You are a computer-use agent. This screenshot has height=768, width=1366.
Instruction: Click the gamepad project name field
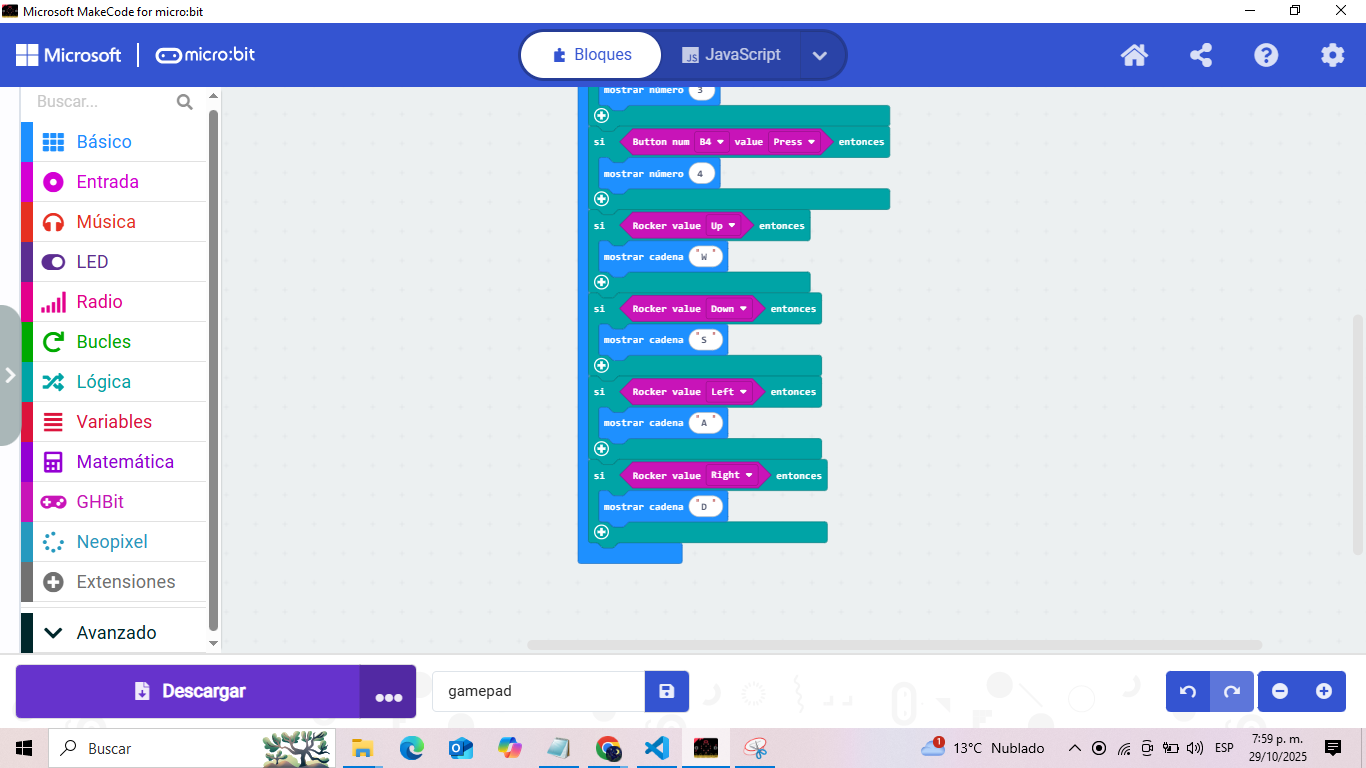pos(538,691)
